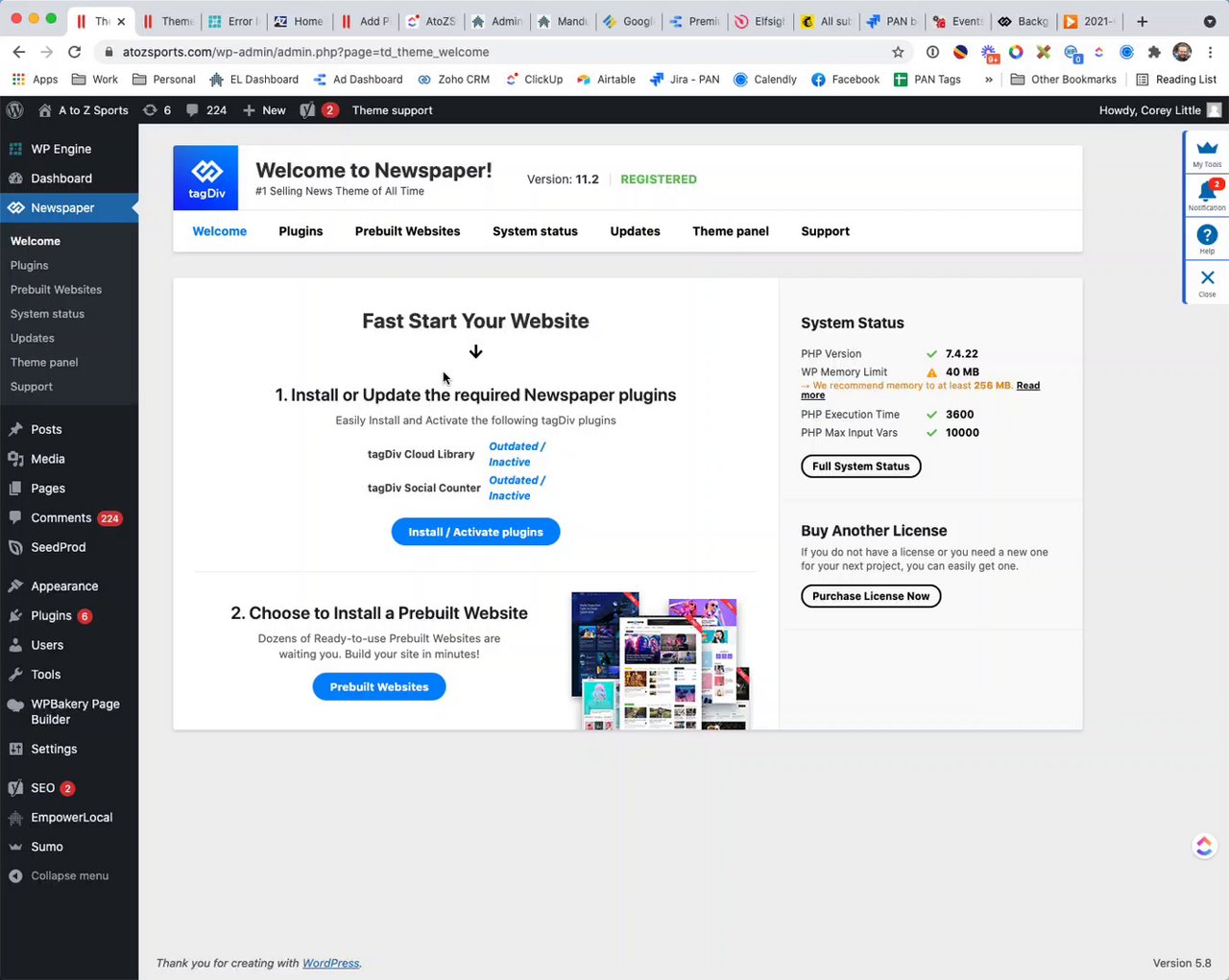
Task: Open Prebuilt Websites submenu item in sidebar
Action: tap(56, 290)
